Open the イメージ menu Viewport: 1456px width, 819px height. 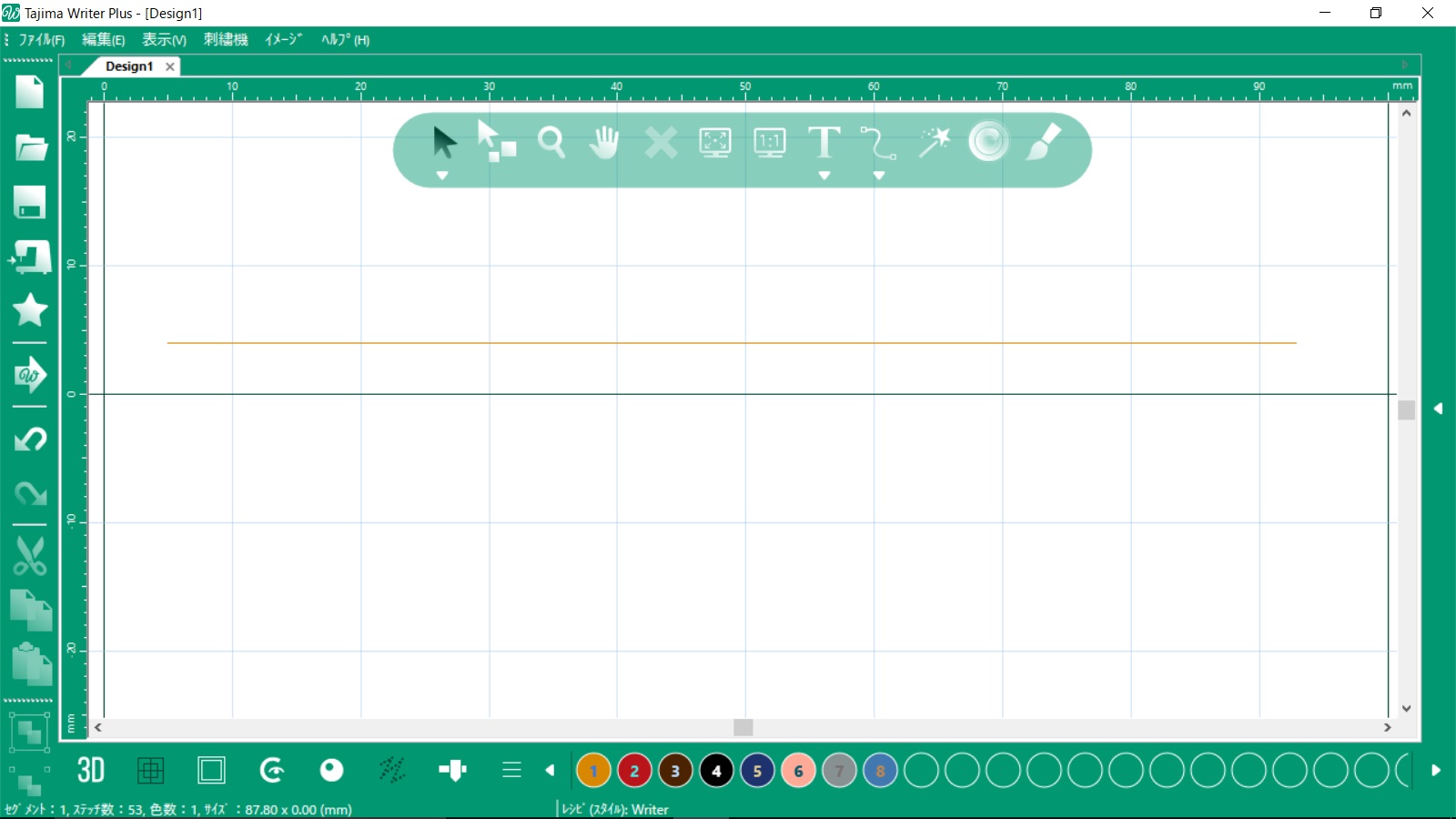pyautogui.click(x=283, y=40)
